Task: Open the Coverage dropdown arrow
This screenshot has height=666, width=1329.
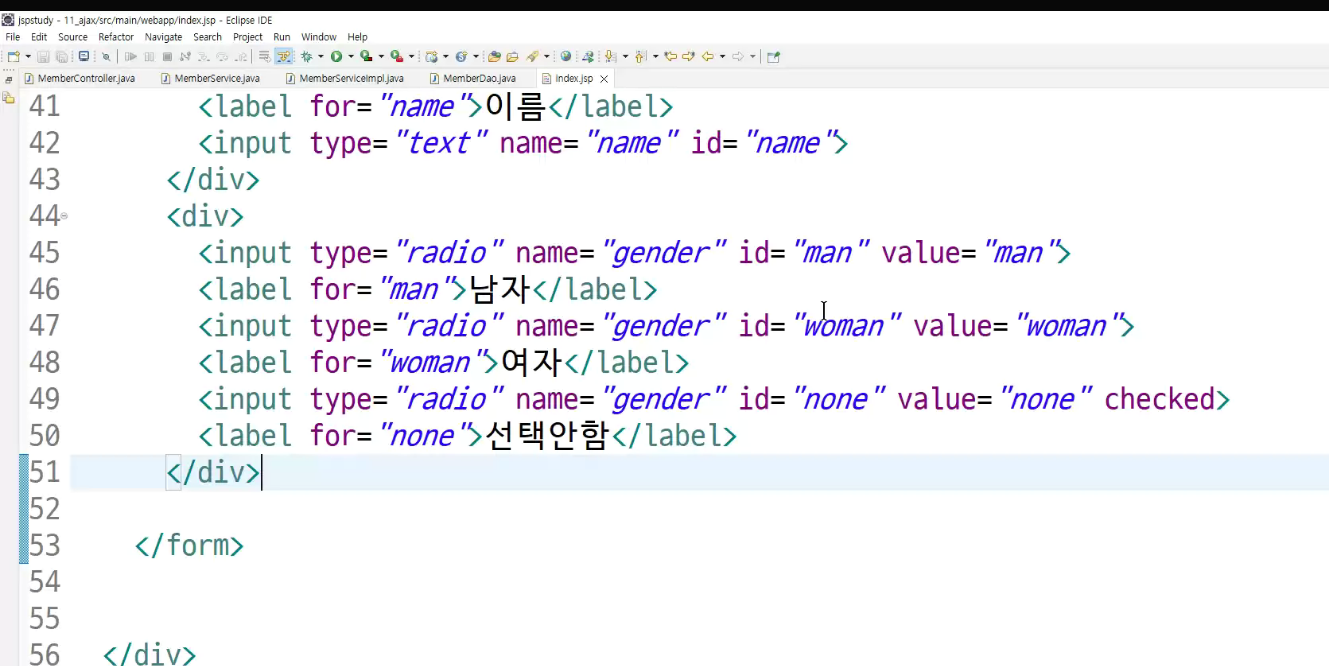Action: point(381,57)
